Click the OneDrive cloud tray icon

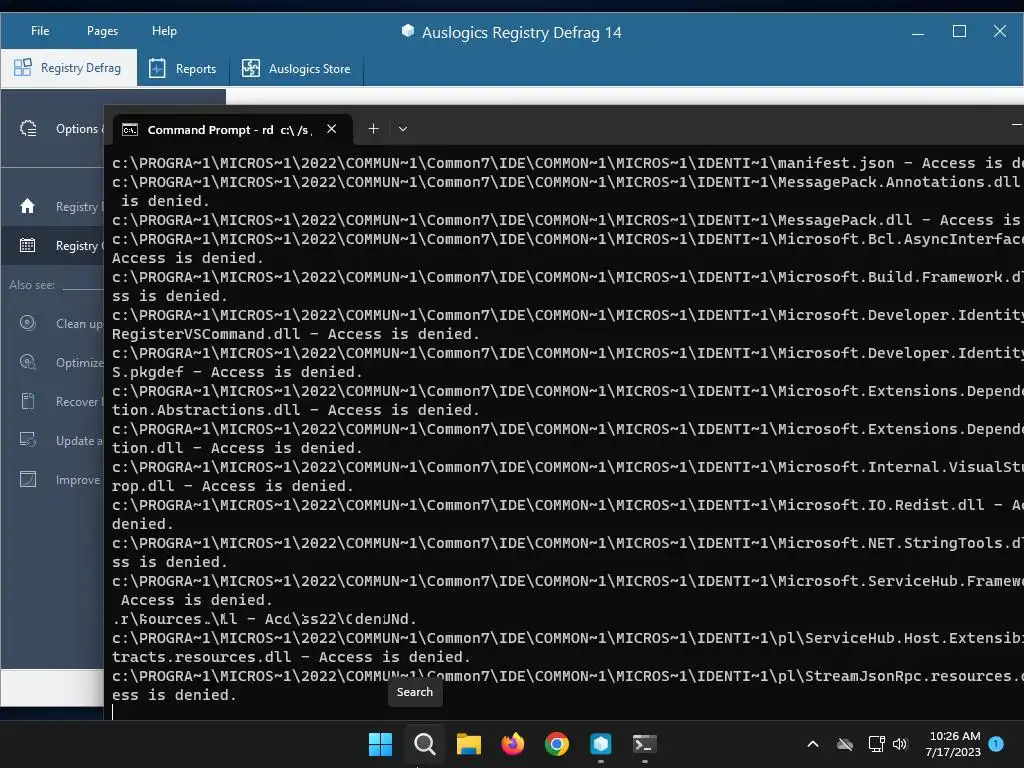[845, 744]
